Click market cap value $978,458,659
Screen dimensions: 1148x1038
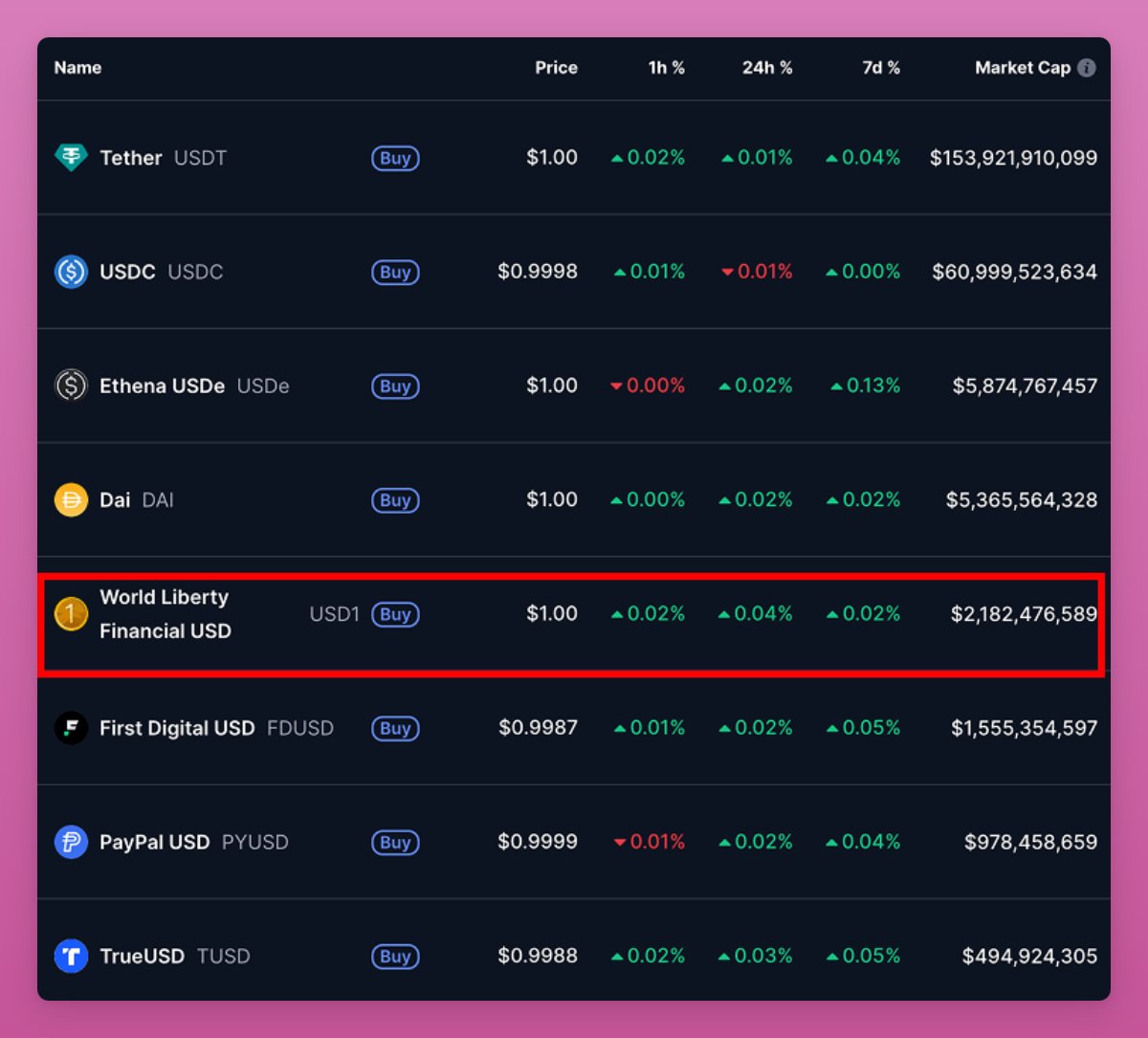[x=1030, y=842]
